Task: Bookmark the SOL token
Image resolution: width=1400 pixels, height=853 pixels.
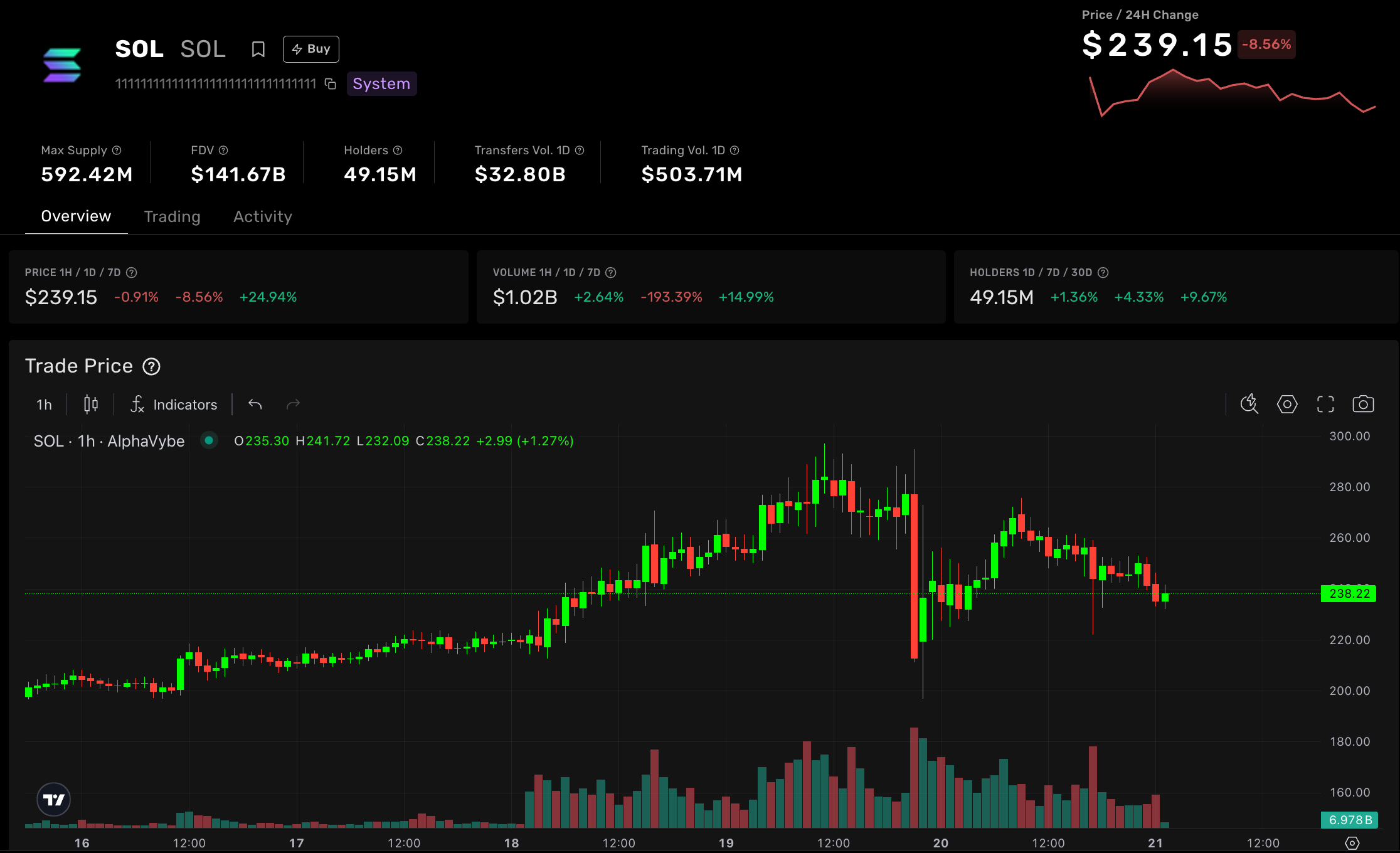Action: [x=258, y=49]
